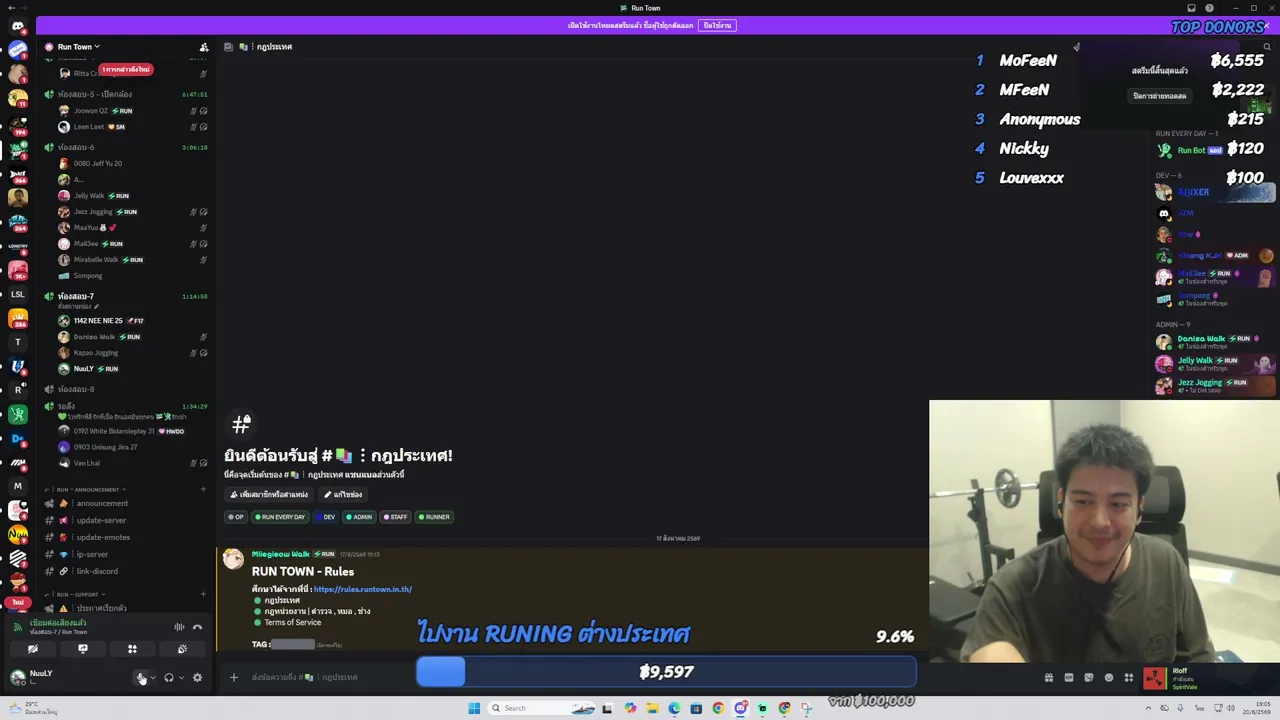Open the server icon with the 194 badge
Screen dimensions: 1280x720
tap(18, 124)
